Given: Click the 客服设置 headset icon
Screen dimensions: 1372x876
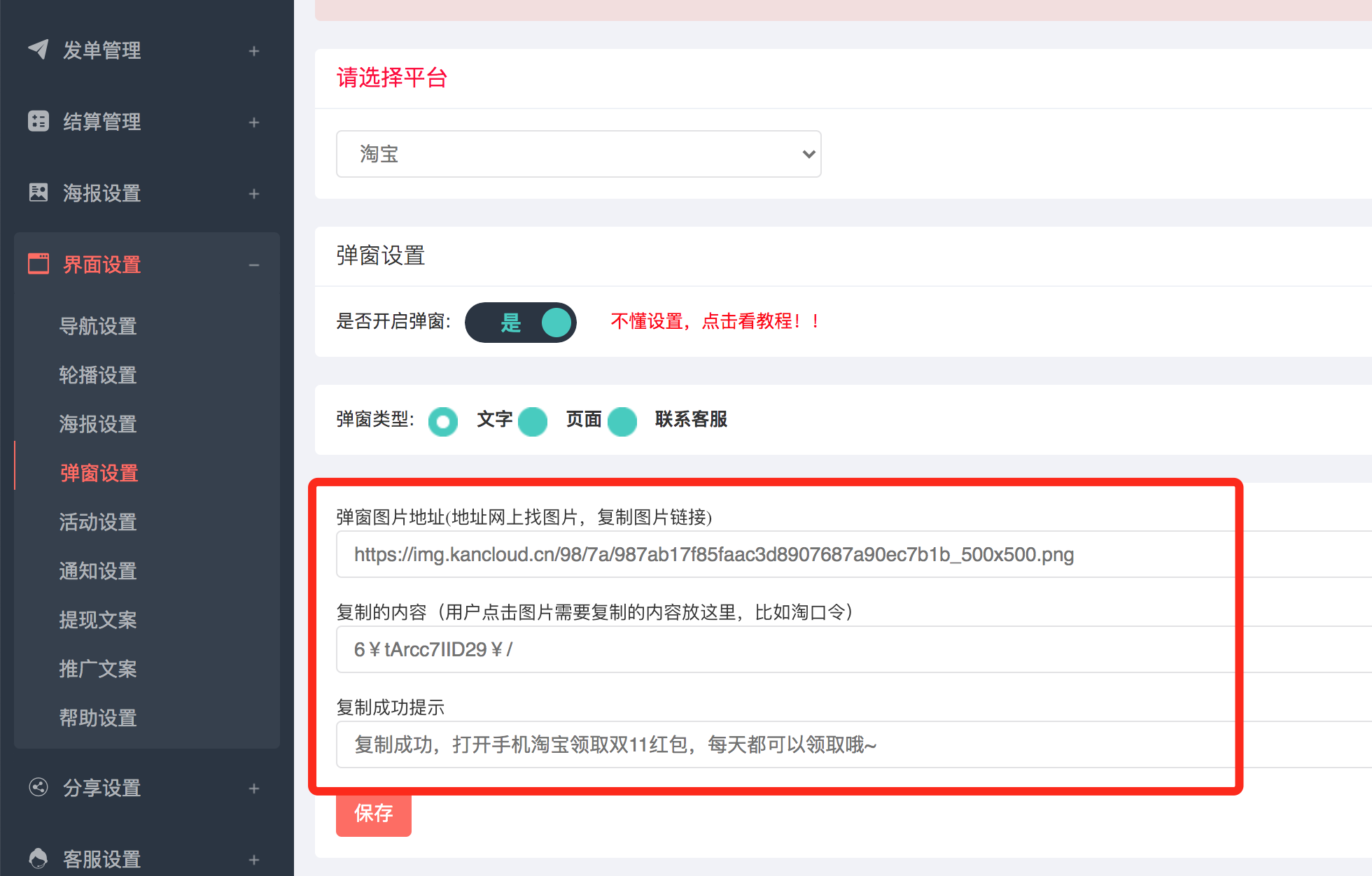Looking at the screenshot, I should tap(38, 858).
